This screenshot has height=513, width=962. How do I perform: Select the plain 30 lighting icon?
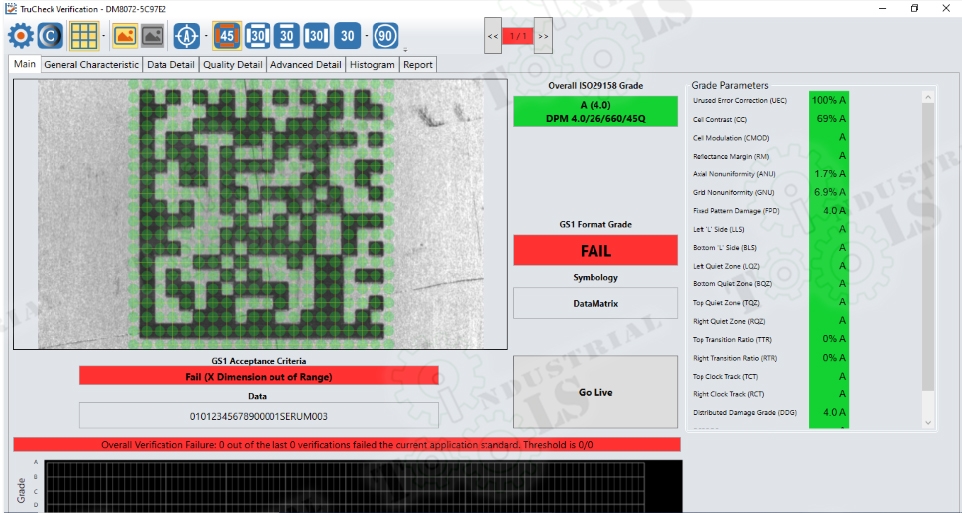(348, 36)
